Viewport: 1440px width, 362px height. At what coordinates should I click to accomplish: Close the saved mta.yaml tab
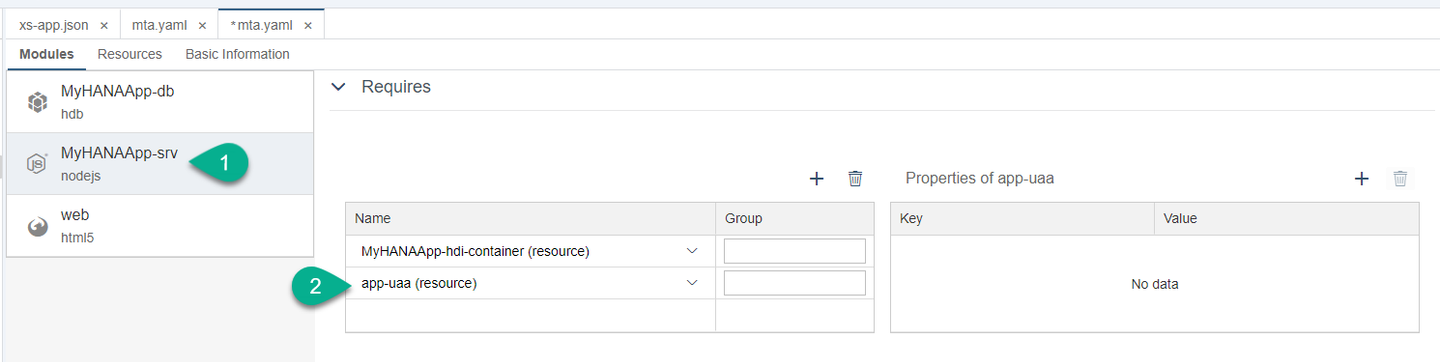(x=203, y=25)
